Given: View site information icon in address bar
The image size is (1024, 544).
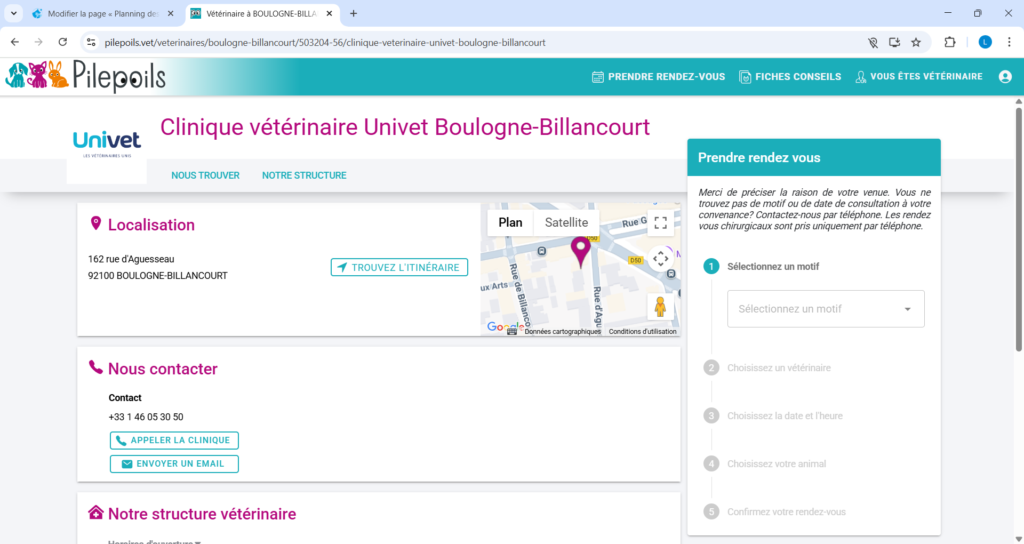Looking at the screenshot, I should coord(91,42).
